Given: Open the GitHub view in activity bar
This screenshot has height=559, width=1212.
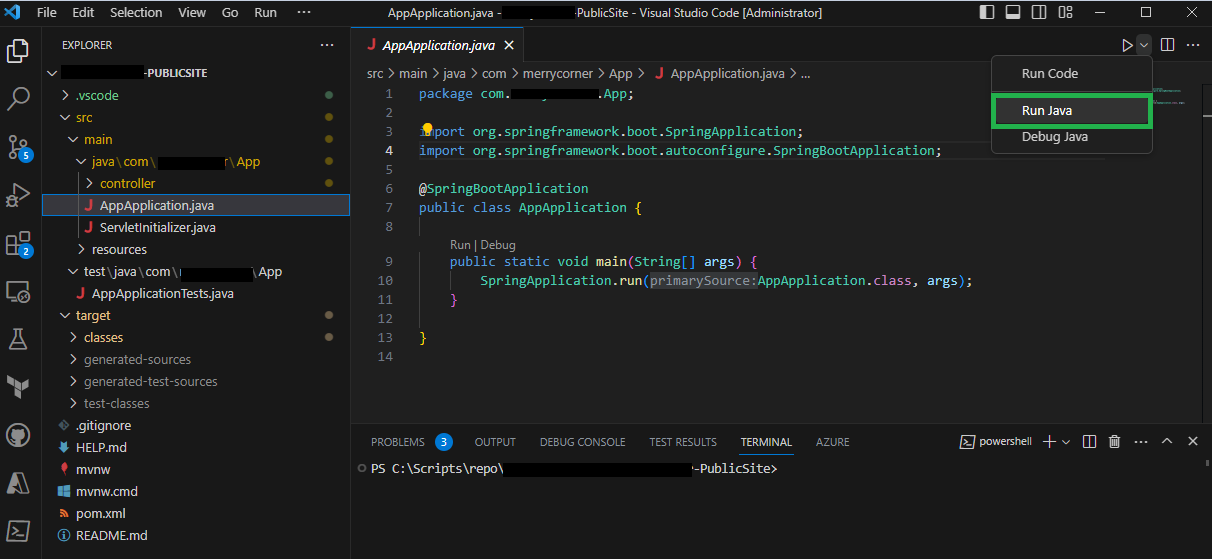Looking at the screenshot, I should click(18, 435).
